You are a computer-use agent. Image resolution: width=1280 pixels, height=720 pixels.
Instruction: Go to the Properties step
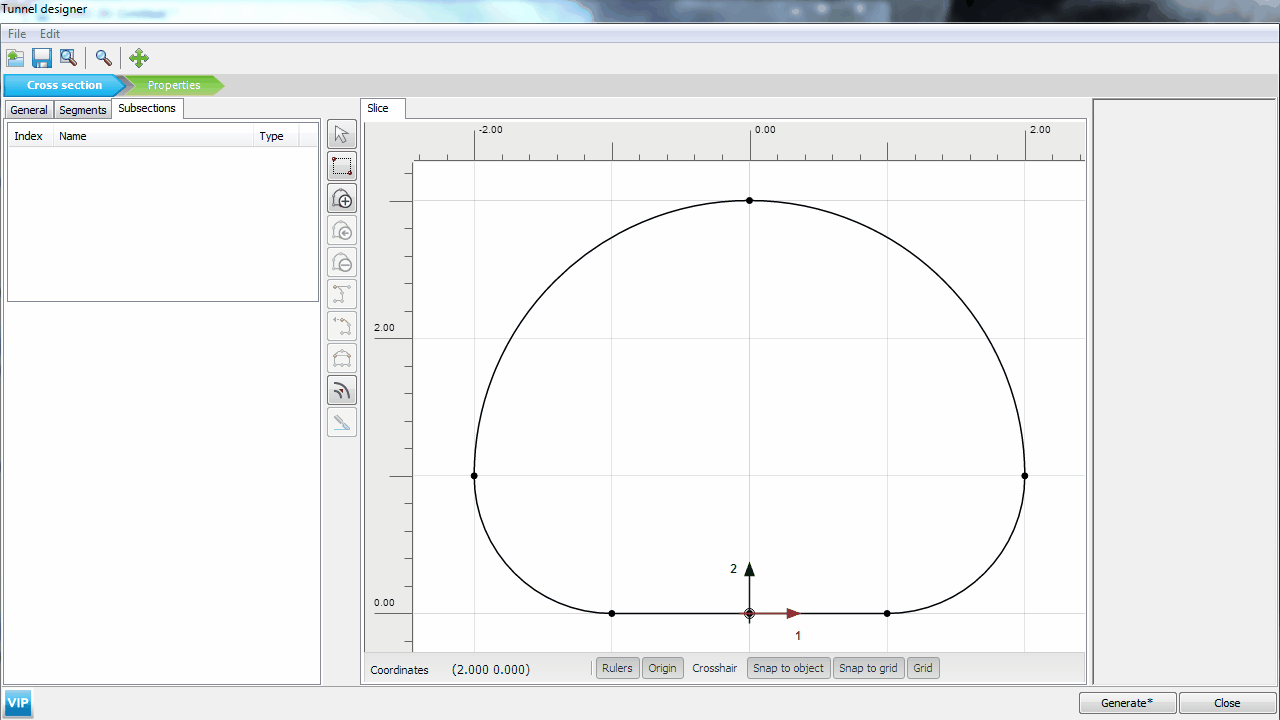click(174, 85)
